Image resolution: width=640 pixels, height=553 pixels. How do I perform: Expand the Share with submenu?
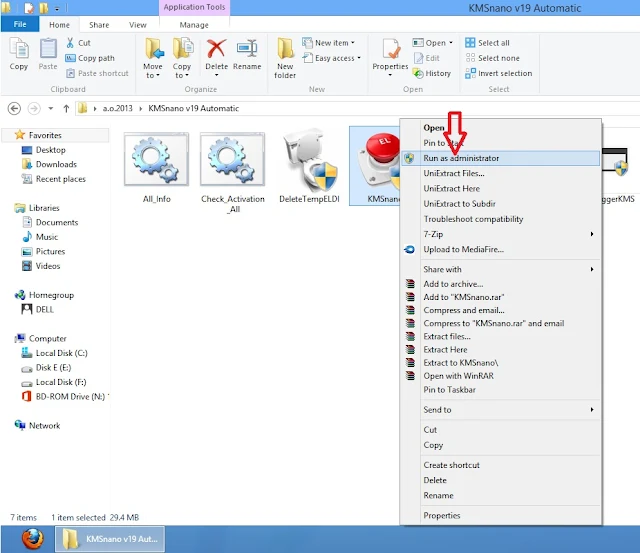(501, 269)
